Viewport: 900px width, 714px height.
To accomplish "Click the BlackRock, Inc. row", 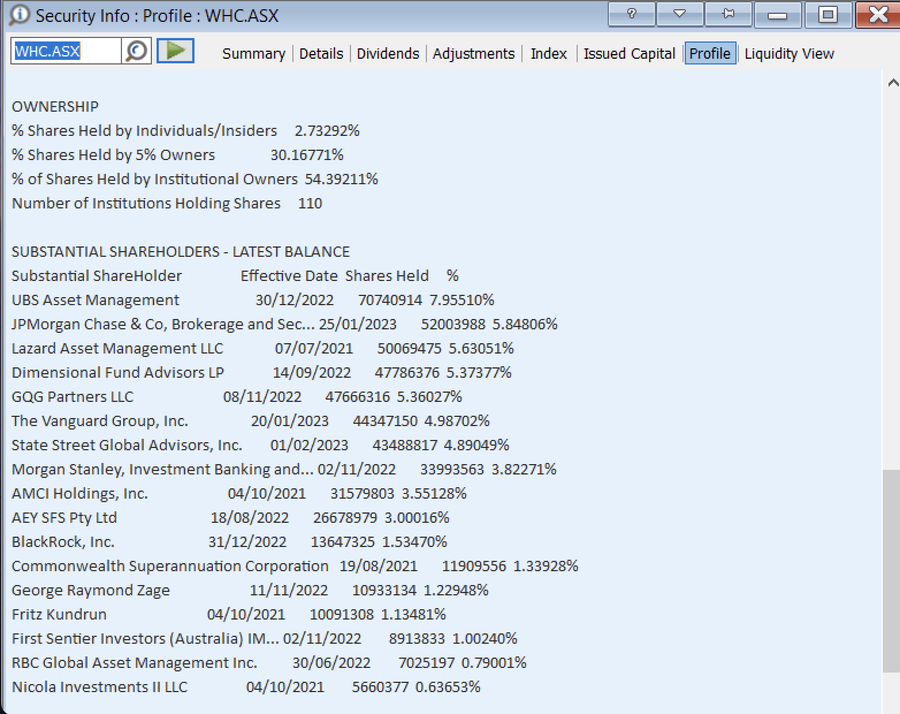I will click(x=230, y=541).
